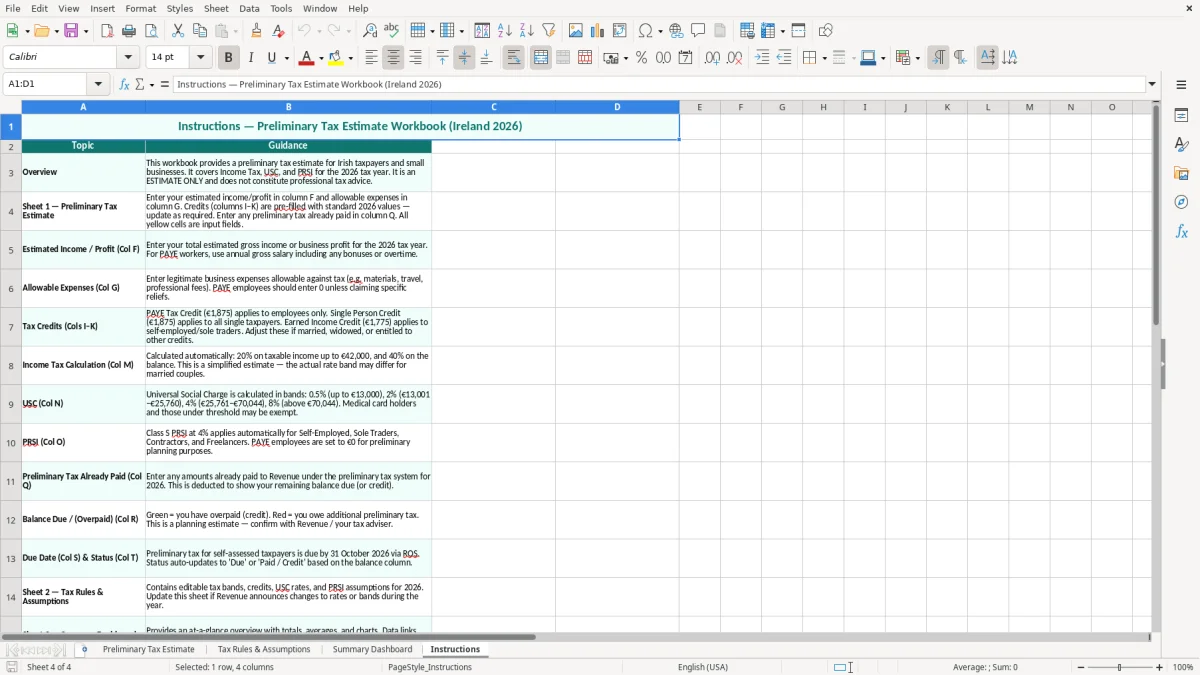Click the Copy icon
Image resolution: width=1200 pixels, height=675 pixels.
coord(200,31)
